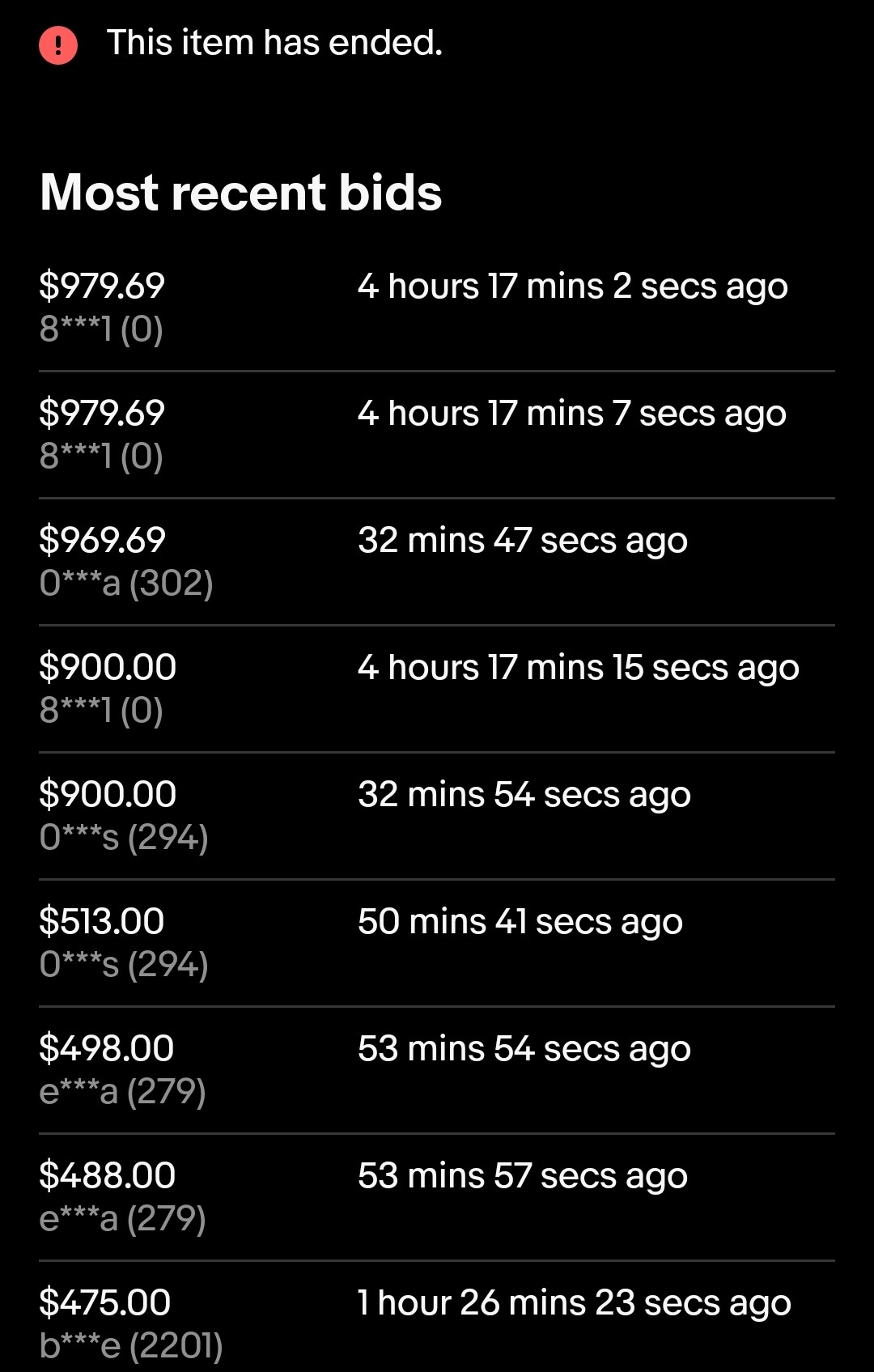Select the 50 mins 41 secs ago timestamp
This screenshot has height=1372, width=874.
click(520, 922)
